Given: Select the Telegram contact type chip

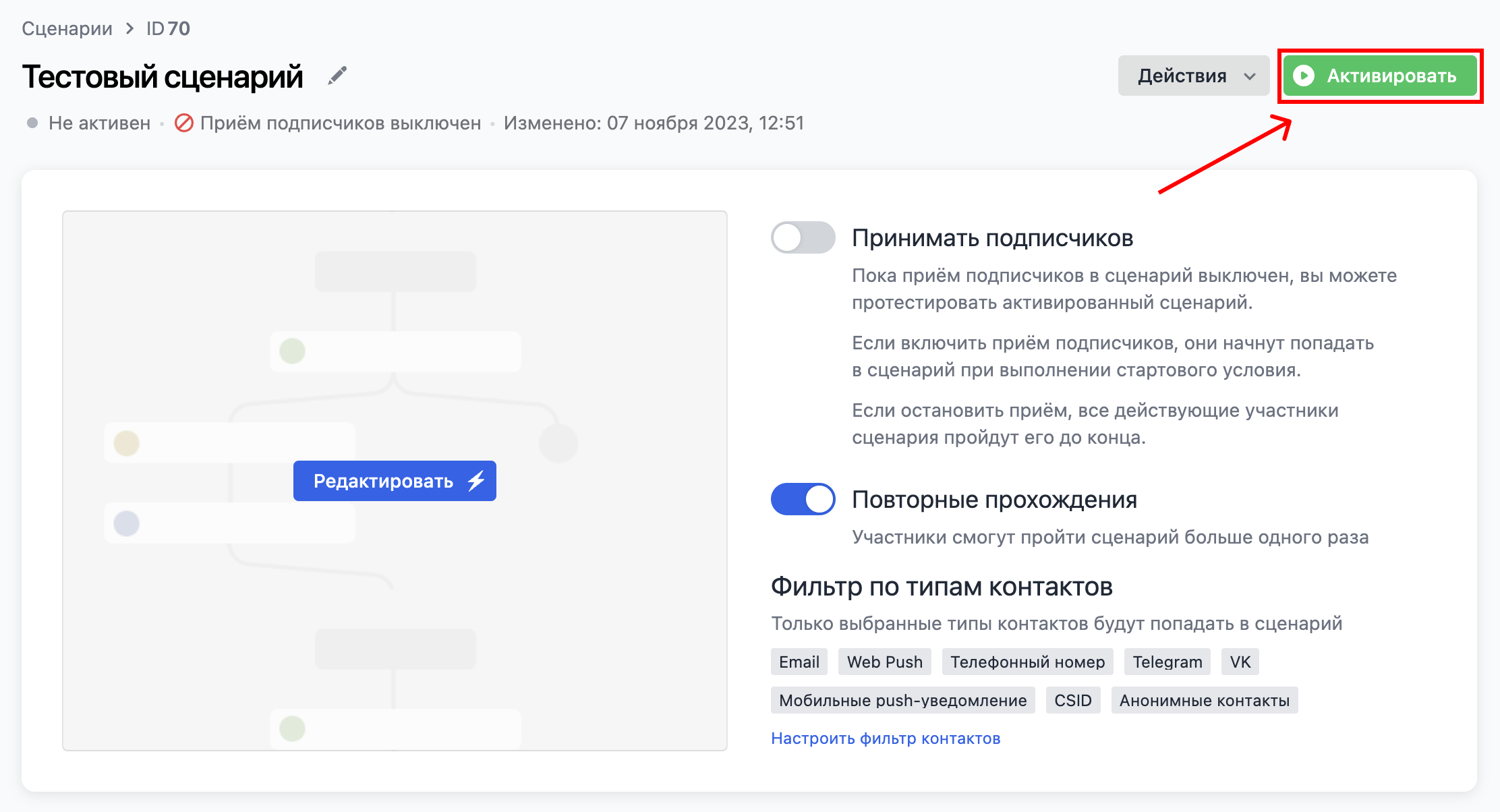Looking at the screenshot, I should click(1167, 662).
